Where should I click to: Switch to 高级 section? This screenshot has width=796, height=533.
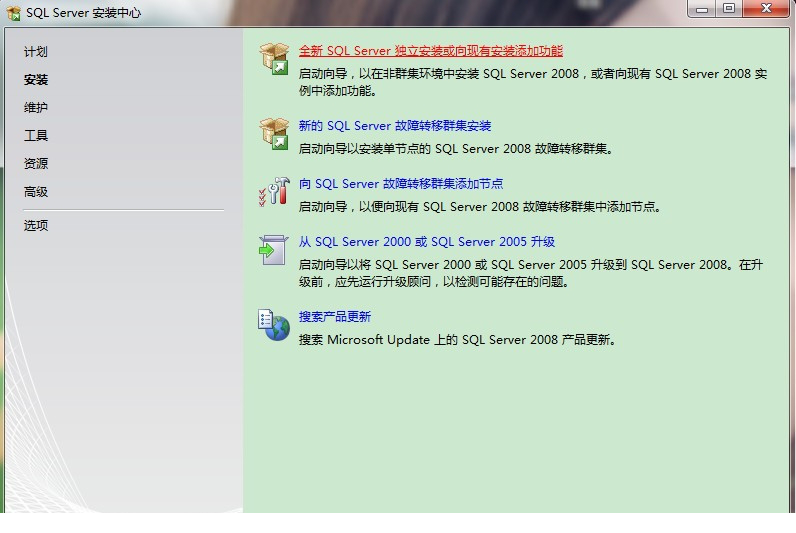[36, 192]
